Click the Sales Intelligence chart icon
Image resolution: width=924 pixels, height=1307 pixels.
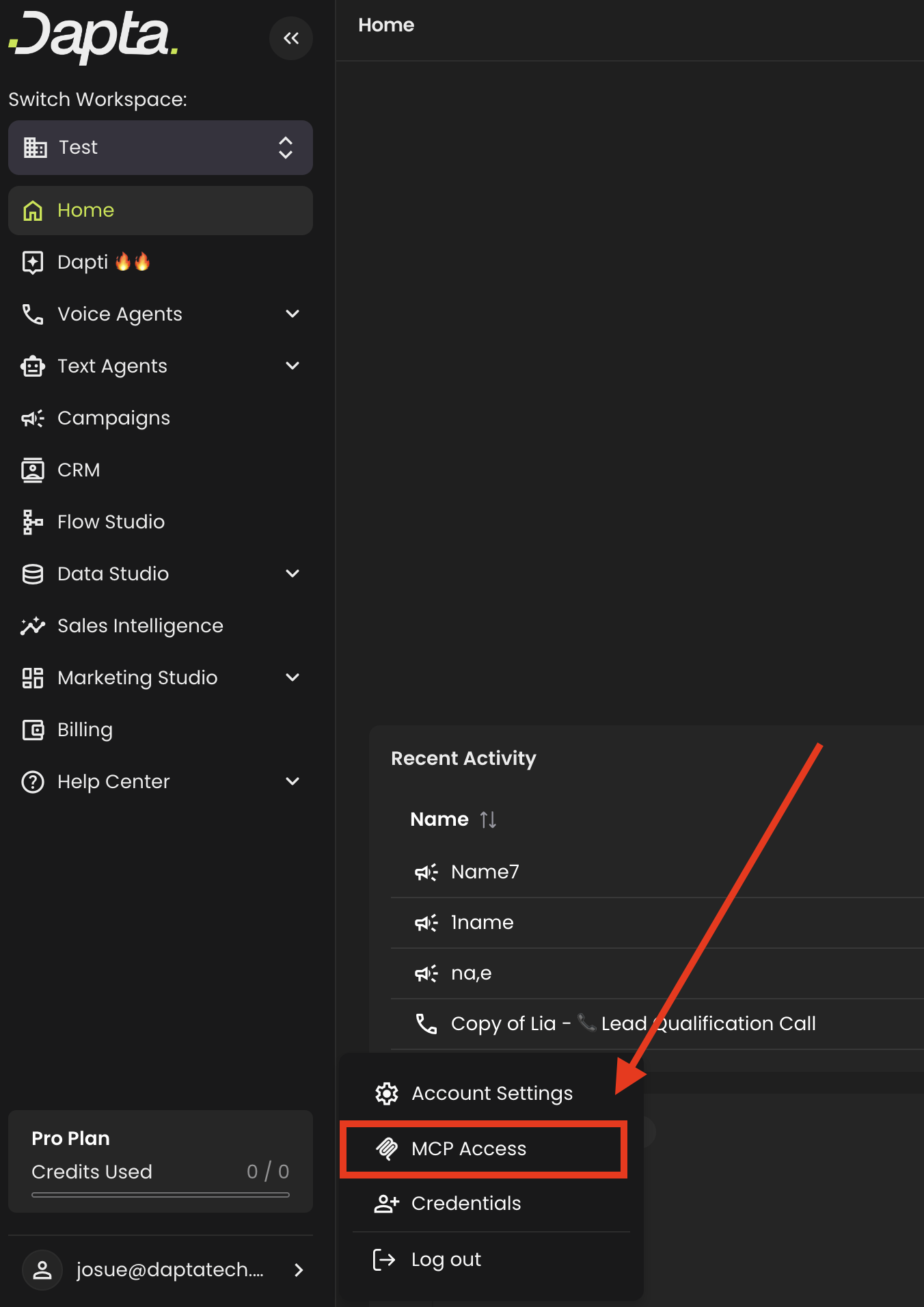[33, 626]
